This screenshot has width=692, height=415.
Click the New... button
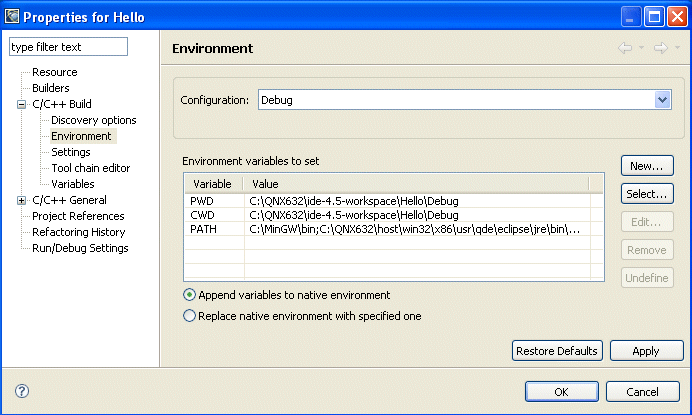[x=647, y=165]
